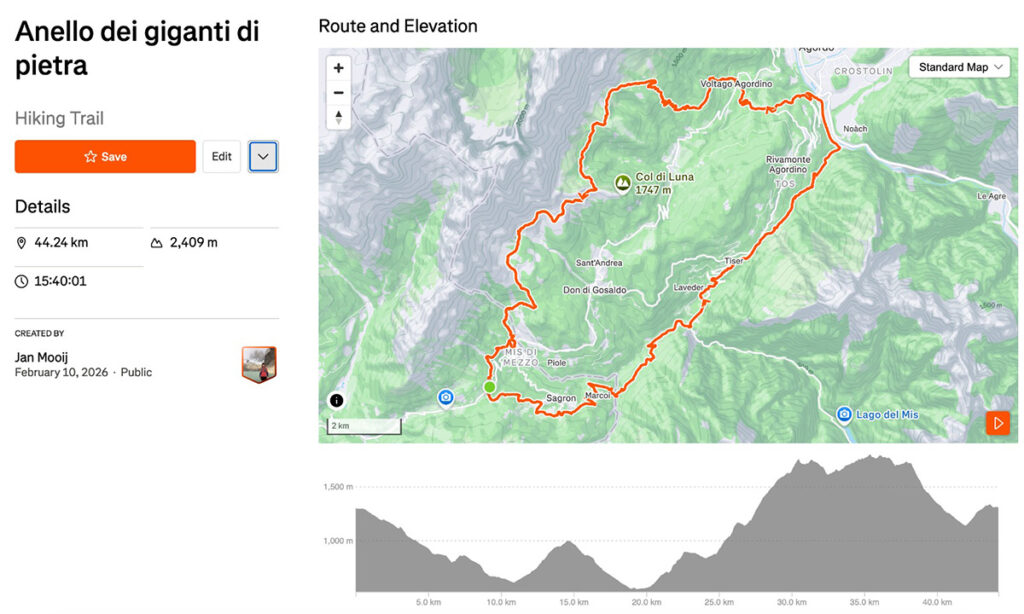Click the Voltago Agordino map label
This screenshot has height=614, width=1024.
coord(736,84)
